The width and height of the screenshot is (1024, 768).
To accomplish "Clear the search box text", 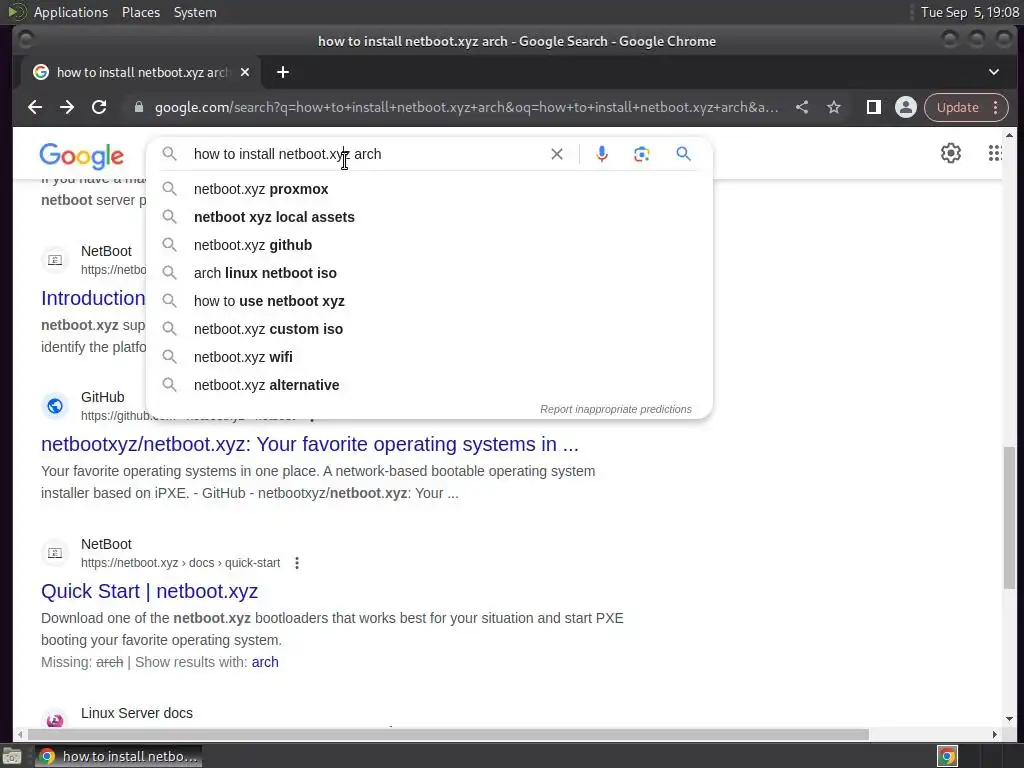I will pos(556,154).
